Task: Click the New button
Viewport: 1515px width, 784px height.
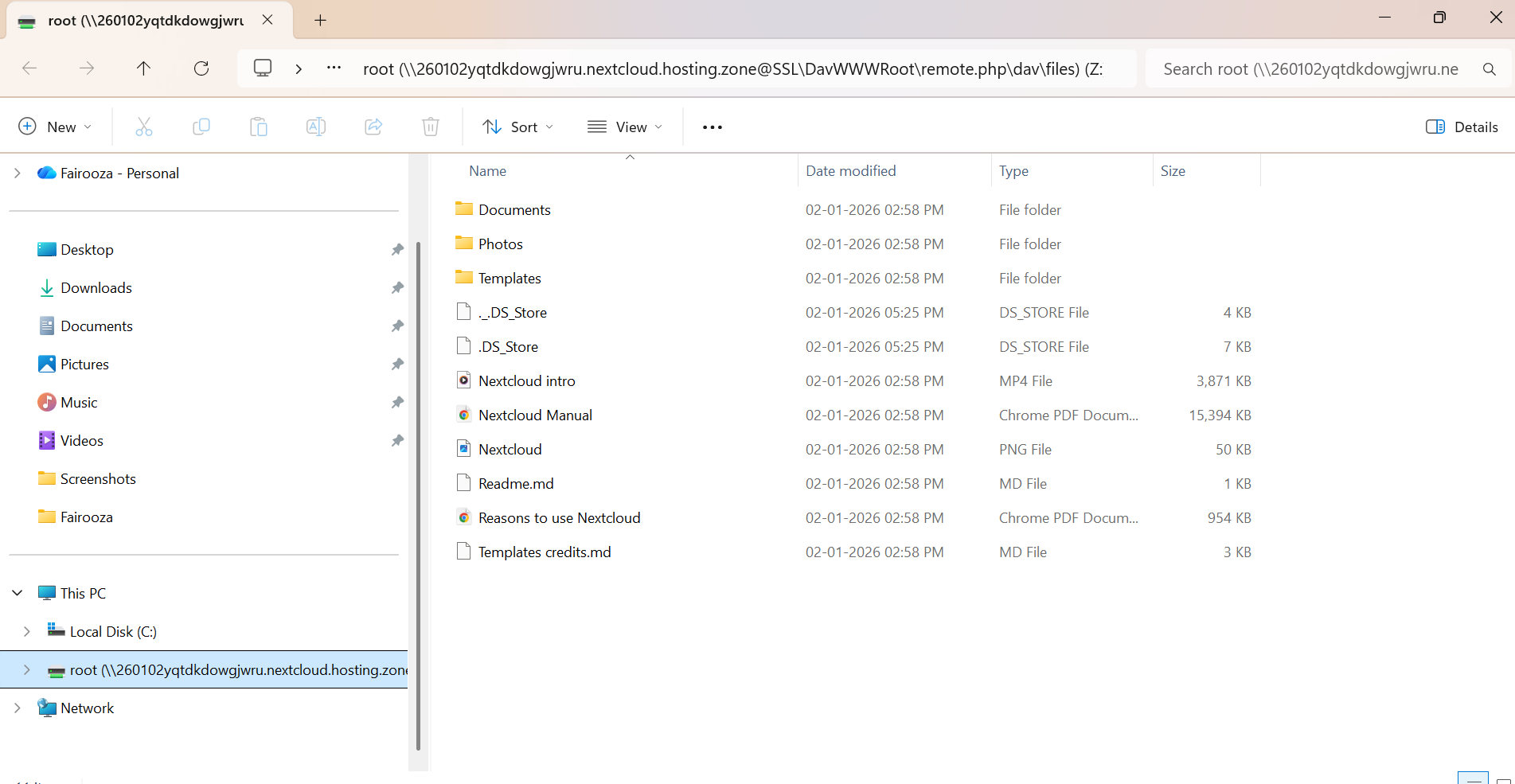Action: (x=55, y=126)
